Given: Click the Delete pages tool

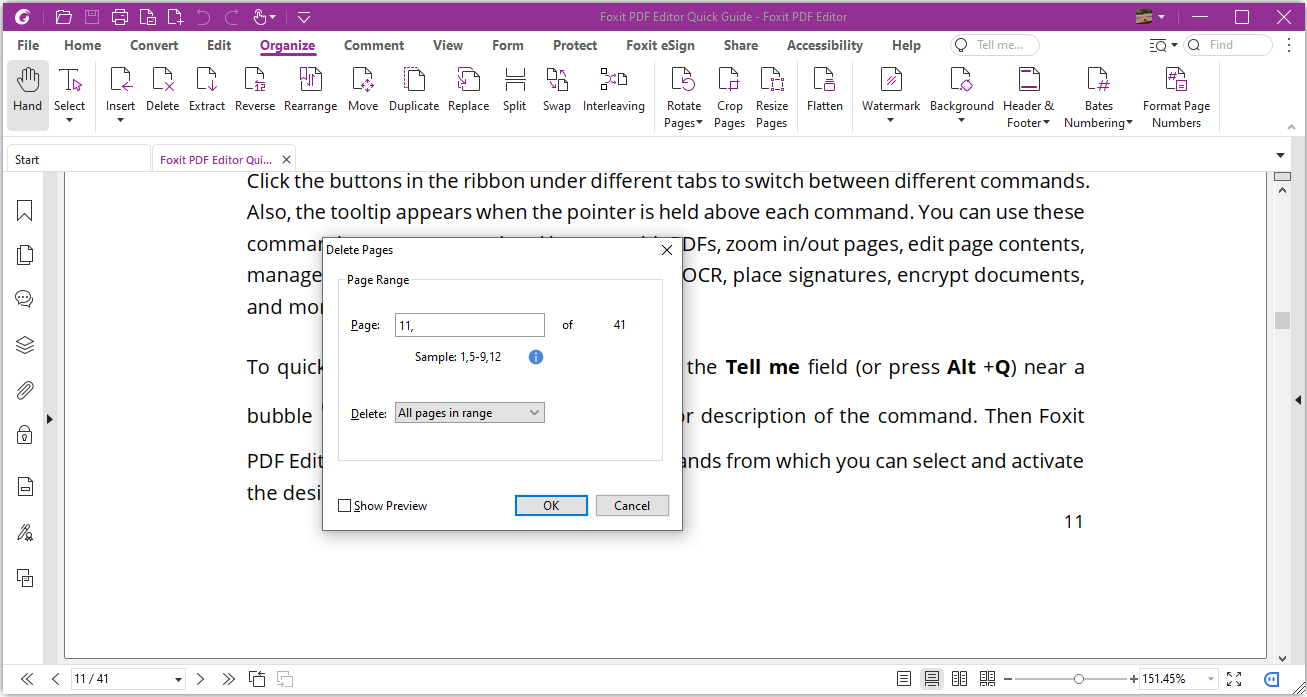Looking at the screenshot, I should coord(162,90).
